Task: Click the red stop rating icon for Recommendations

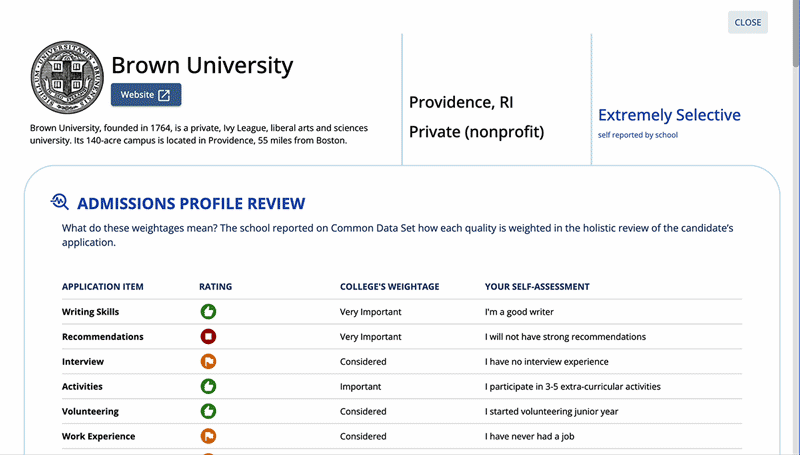Action: coord(209,337)
